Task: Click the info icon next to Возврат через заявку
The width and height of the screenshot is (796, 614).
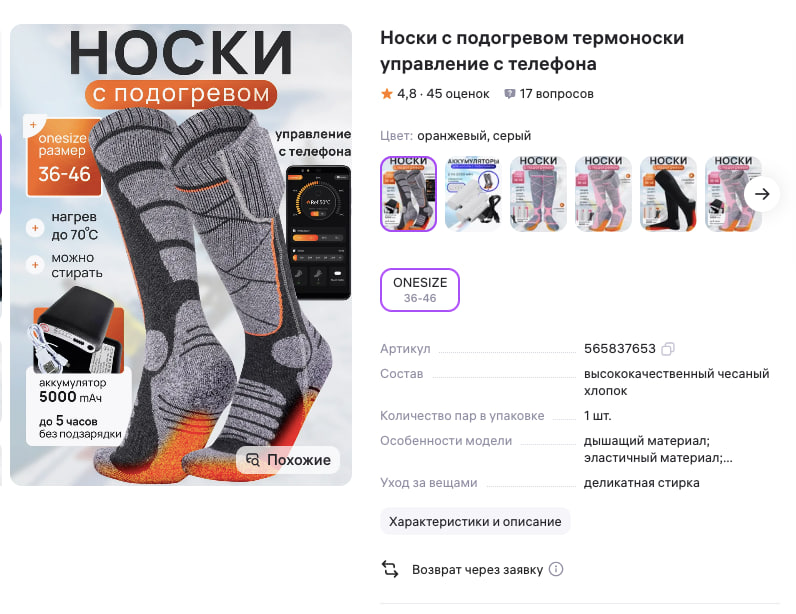Action: point(556,569)
